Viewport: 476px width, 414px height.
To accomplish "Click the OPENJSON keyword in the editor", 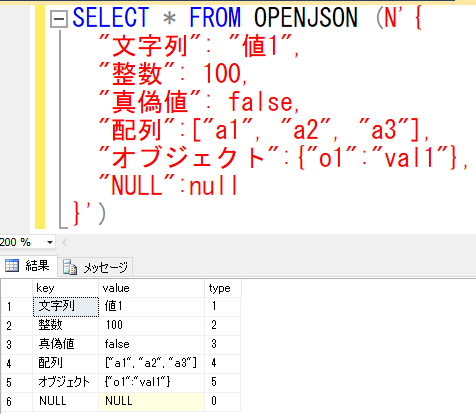I will coord(306,18).
